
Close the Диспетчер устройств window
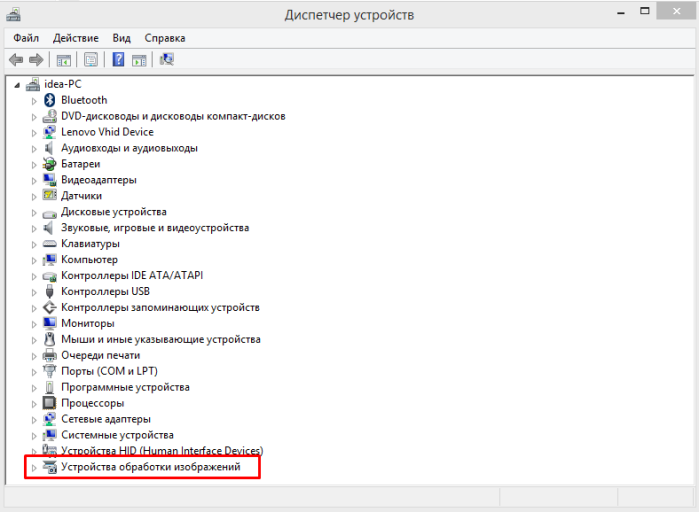click(x=676, y=11)
